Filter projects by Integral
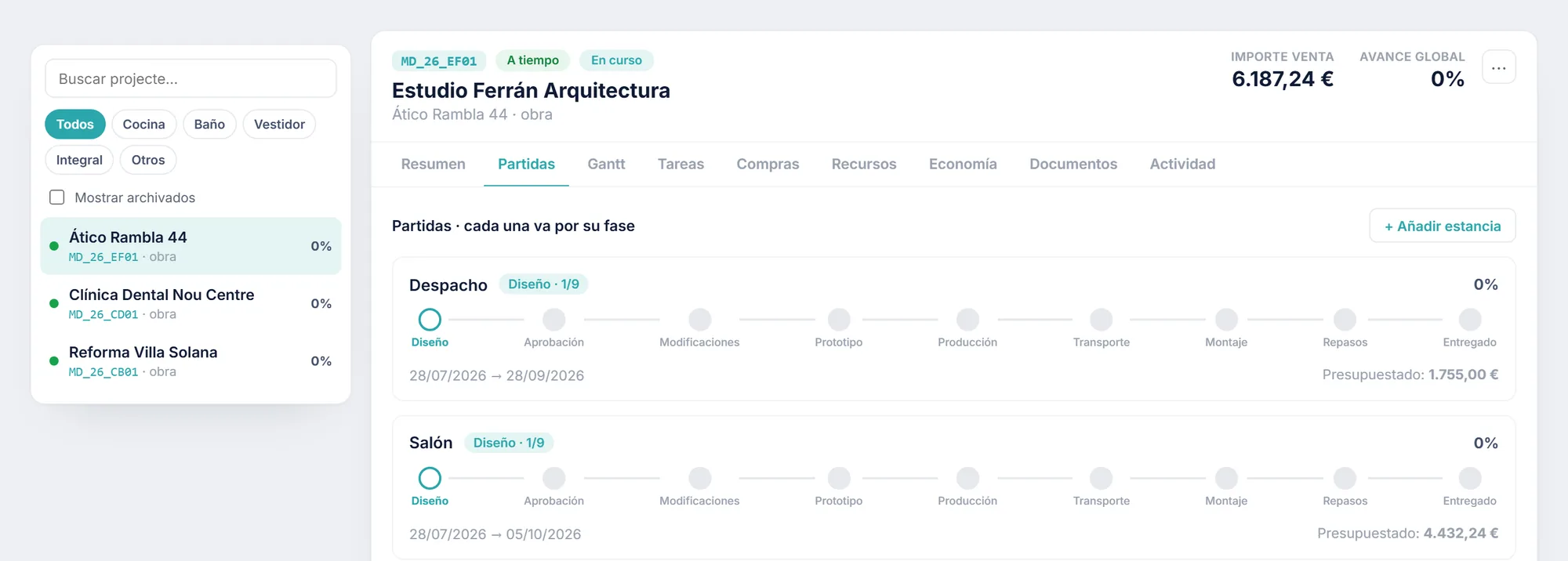The height and width of the screenshot is (561, 1568). [x=79, y=160]
